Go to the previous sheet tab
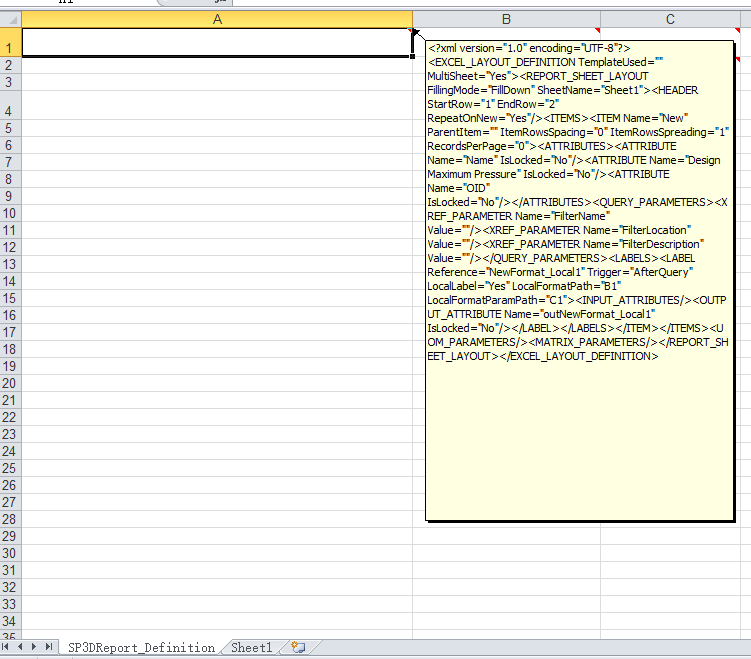751x659 pixels. tap(20, 647)
